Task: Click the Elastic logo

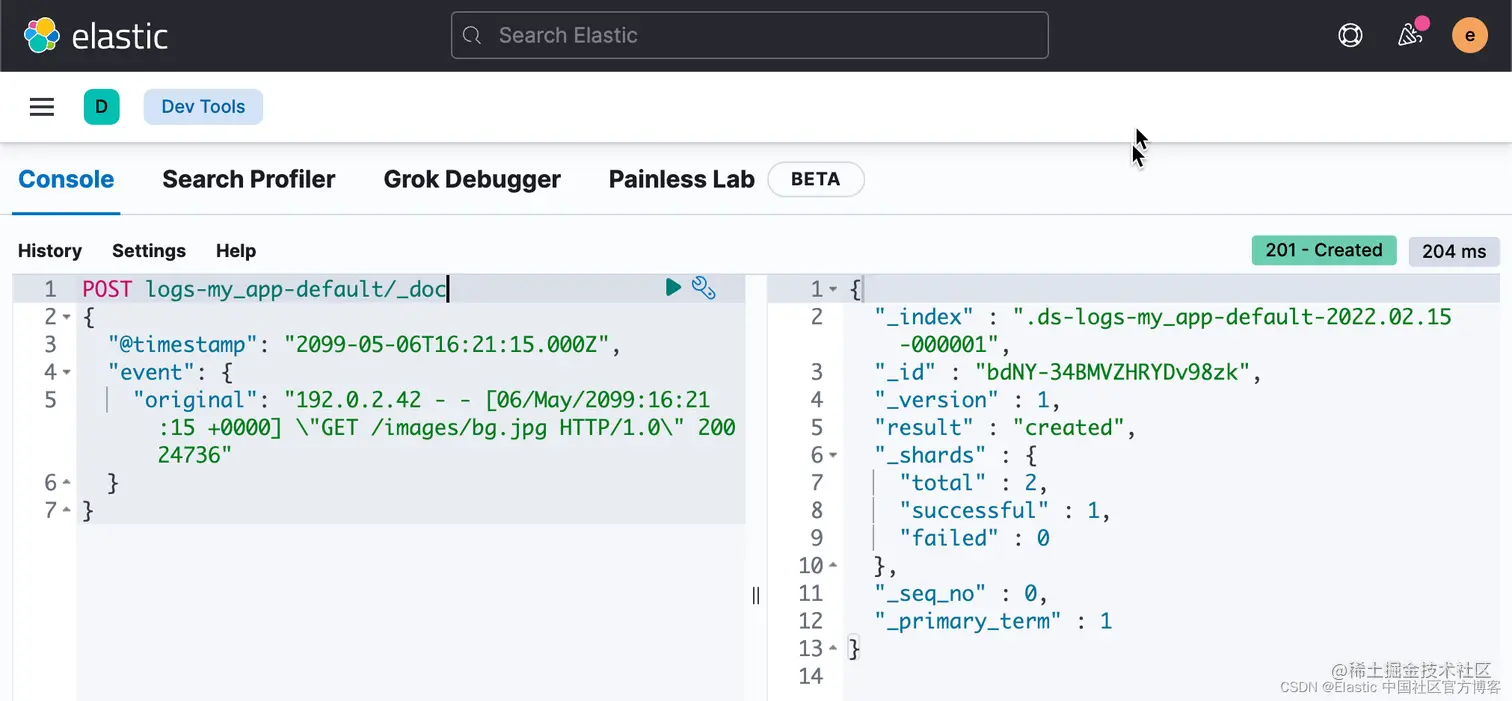Action: (x=96, y=36)
